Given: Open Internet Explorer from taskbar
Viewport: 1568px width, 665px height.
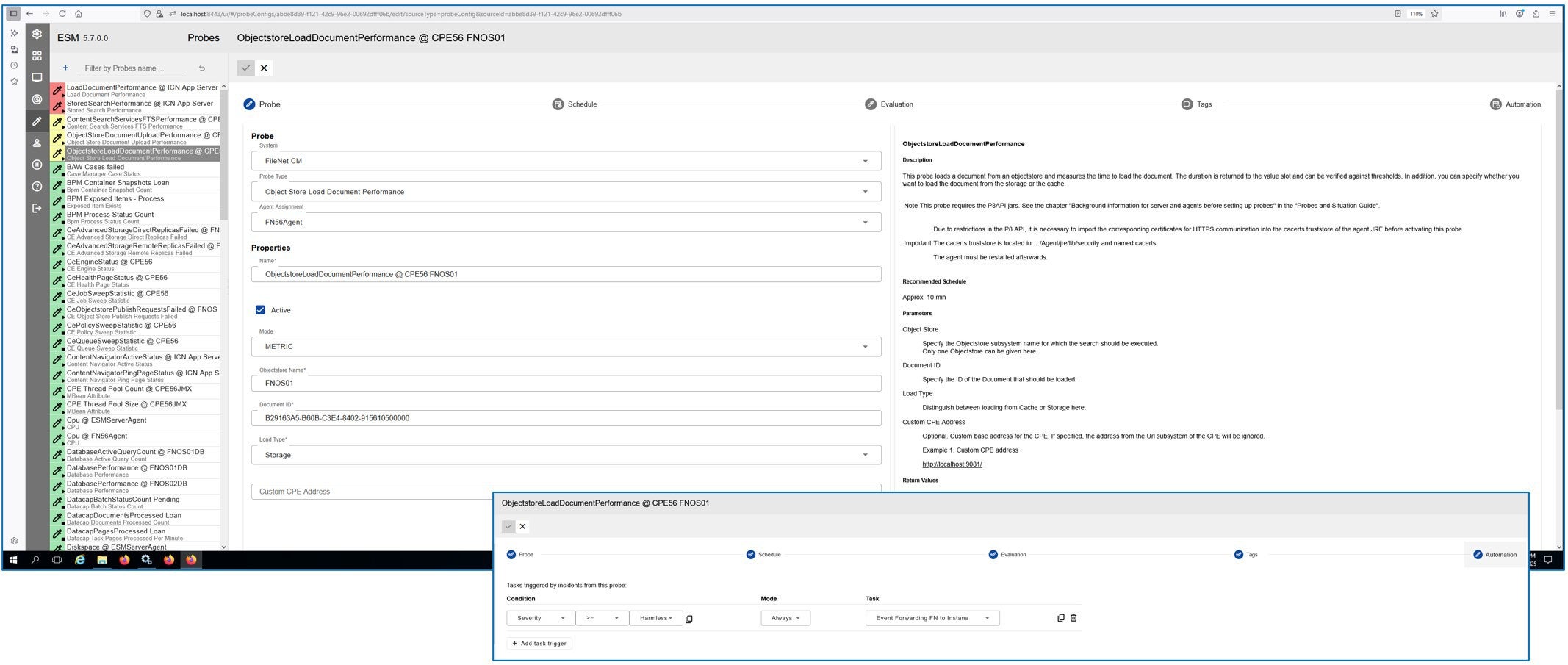Looking at the screenshot, I should [80, 560].
